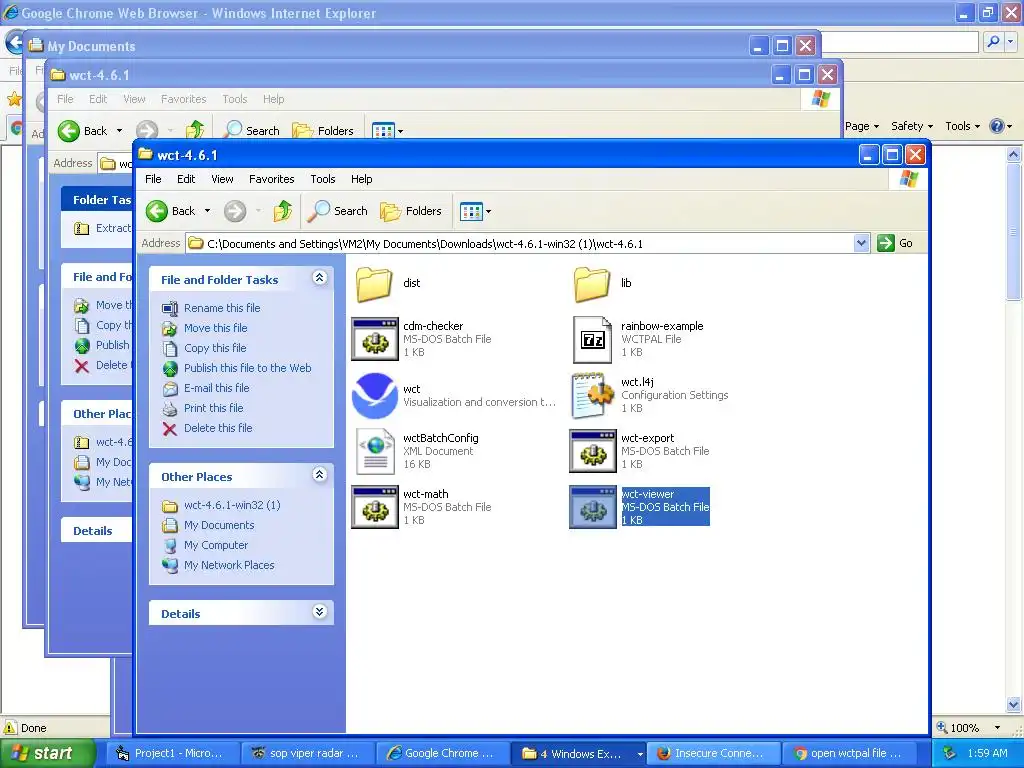Click the Go button beside address bar
The height and width of the screenshot is (768, 1024).
[x=895, y=244]
